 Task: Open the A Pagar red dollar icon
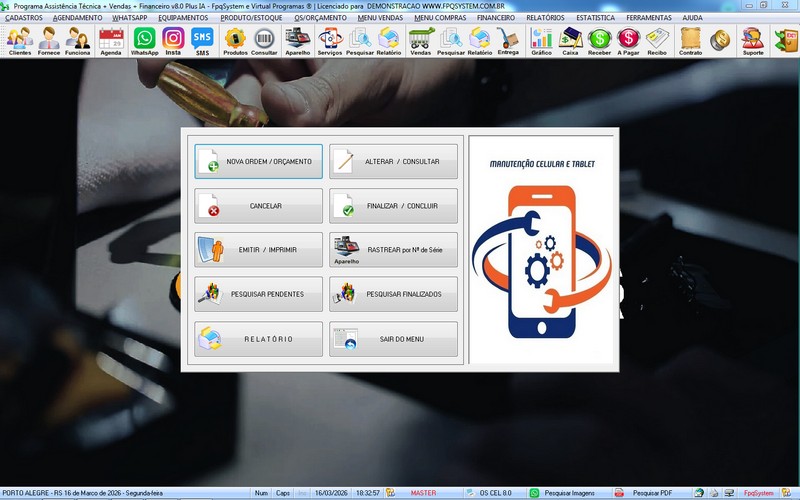pos(628,41)
